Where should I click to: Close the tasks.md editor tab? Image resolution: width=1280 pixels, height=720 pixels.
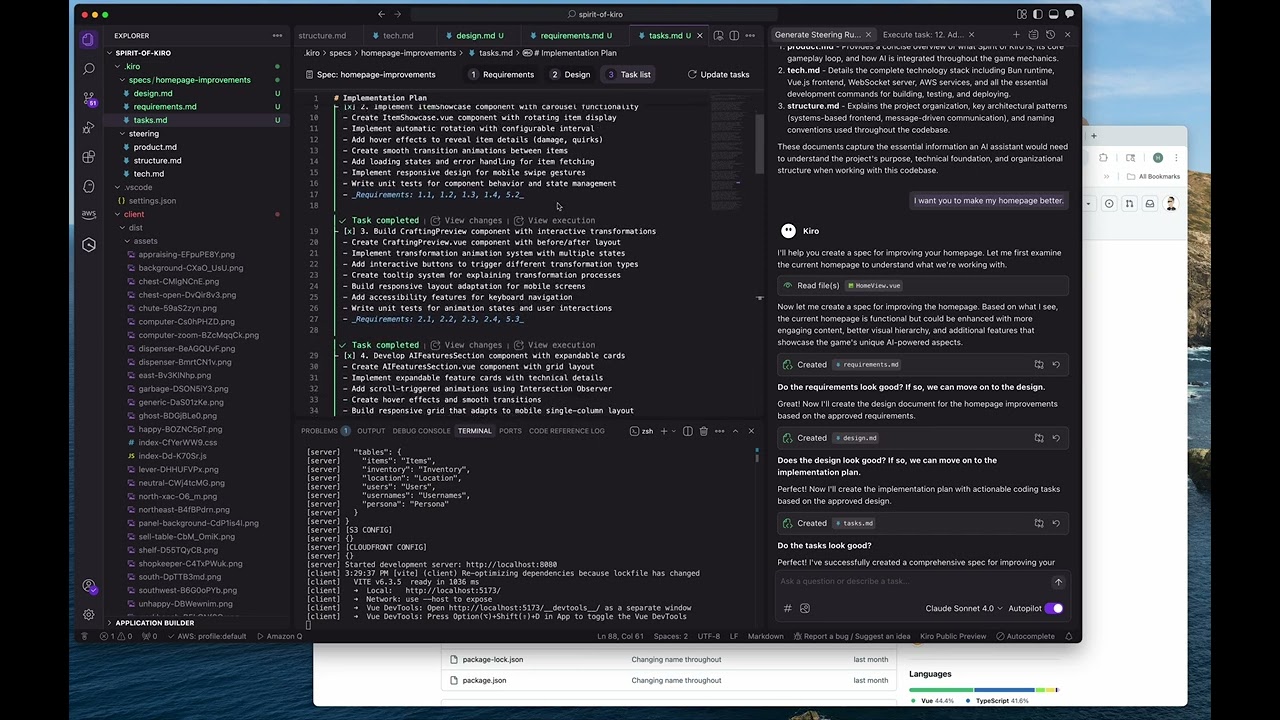[x=700, y=35]
